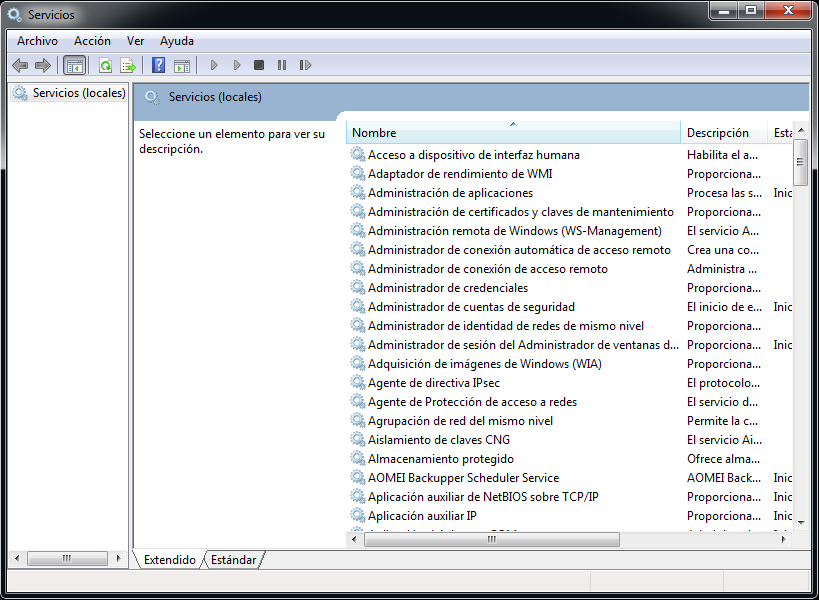Select Administrador de conexión de acceso remoto

pyautogui.click(x=488, y=269)
